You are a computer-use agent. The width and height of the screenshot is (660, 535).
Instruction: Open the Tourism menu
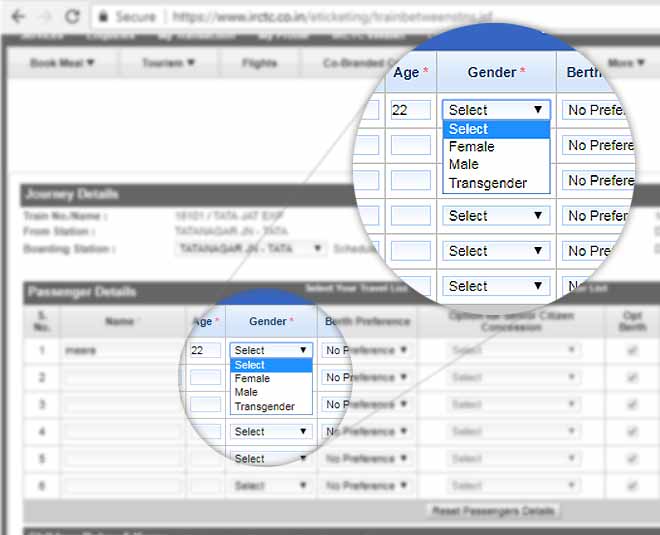pyautogui.click(x=168, y=63)
